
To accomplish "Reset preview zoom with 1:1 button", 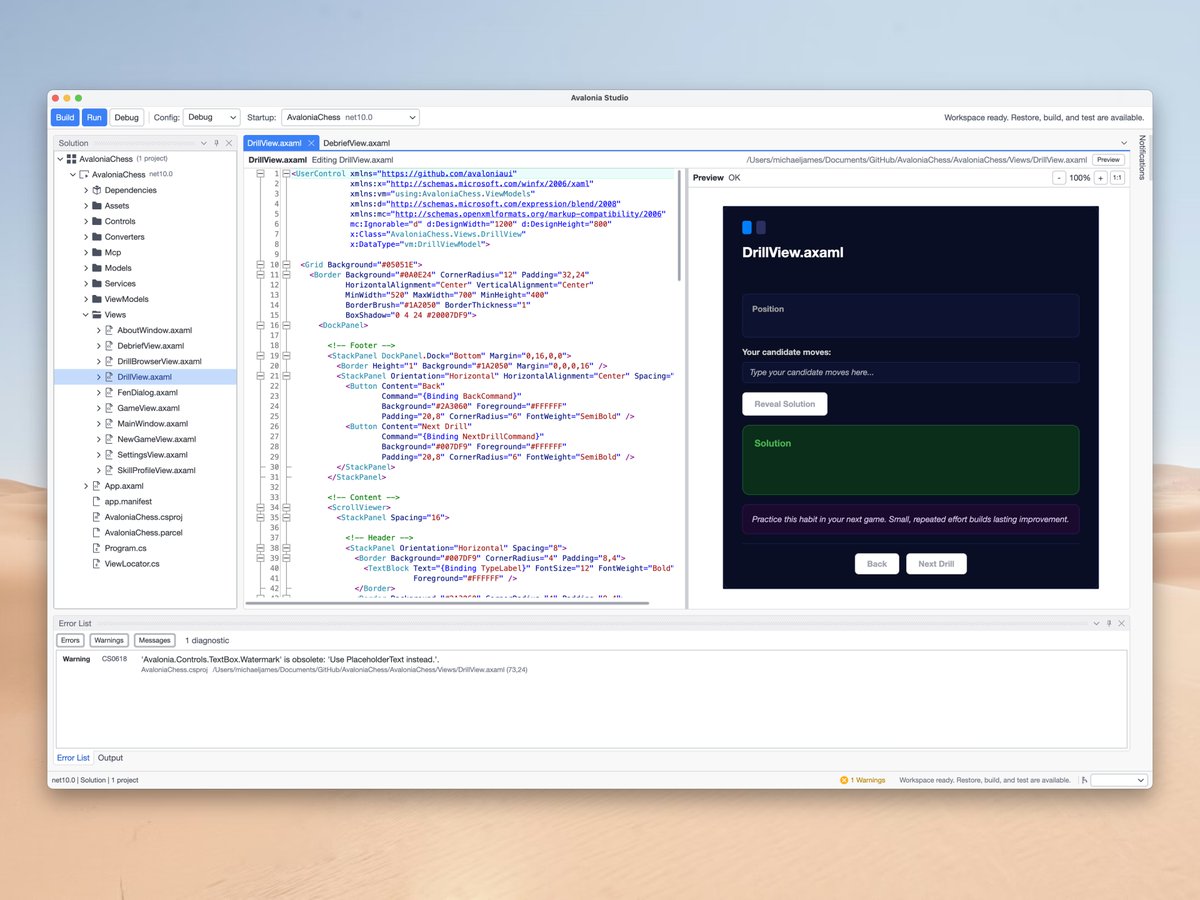I will [x=1117, y=178].
